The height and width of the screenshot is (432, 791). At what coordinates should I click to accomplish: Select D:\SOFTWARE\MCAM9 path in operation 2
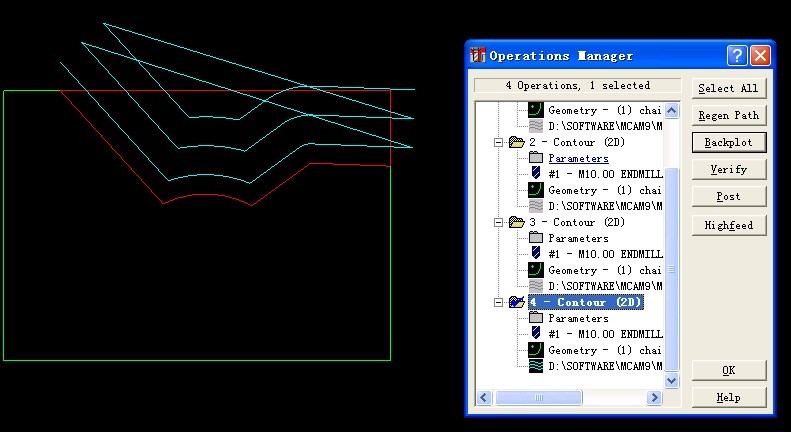[605, 206]
